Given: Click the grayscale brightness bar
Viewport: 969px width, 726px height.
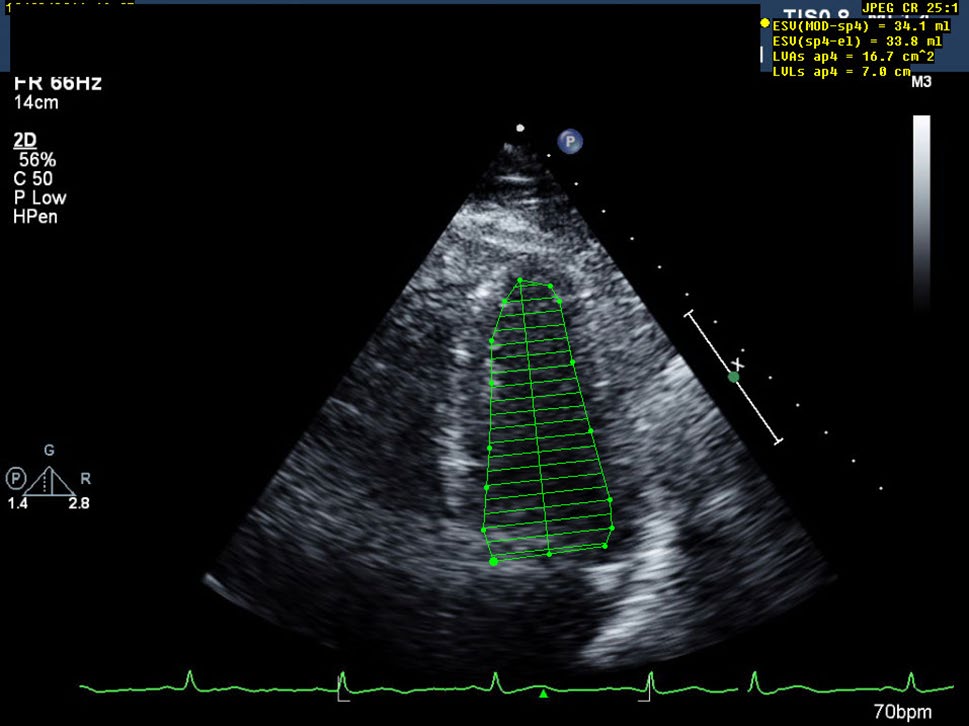Looking at the screenshot, I should point(921,215).
